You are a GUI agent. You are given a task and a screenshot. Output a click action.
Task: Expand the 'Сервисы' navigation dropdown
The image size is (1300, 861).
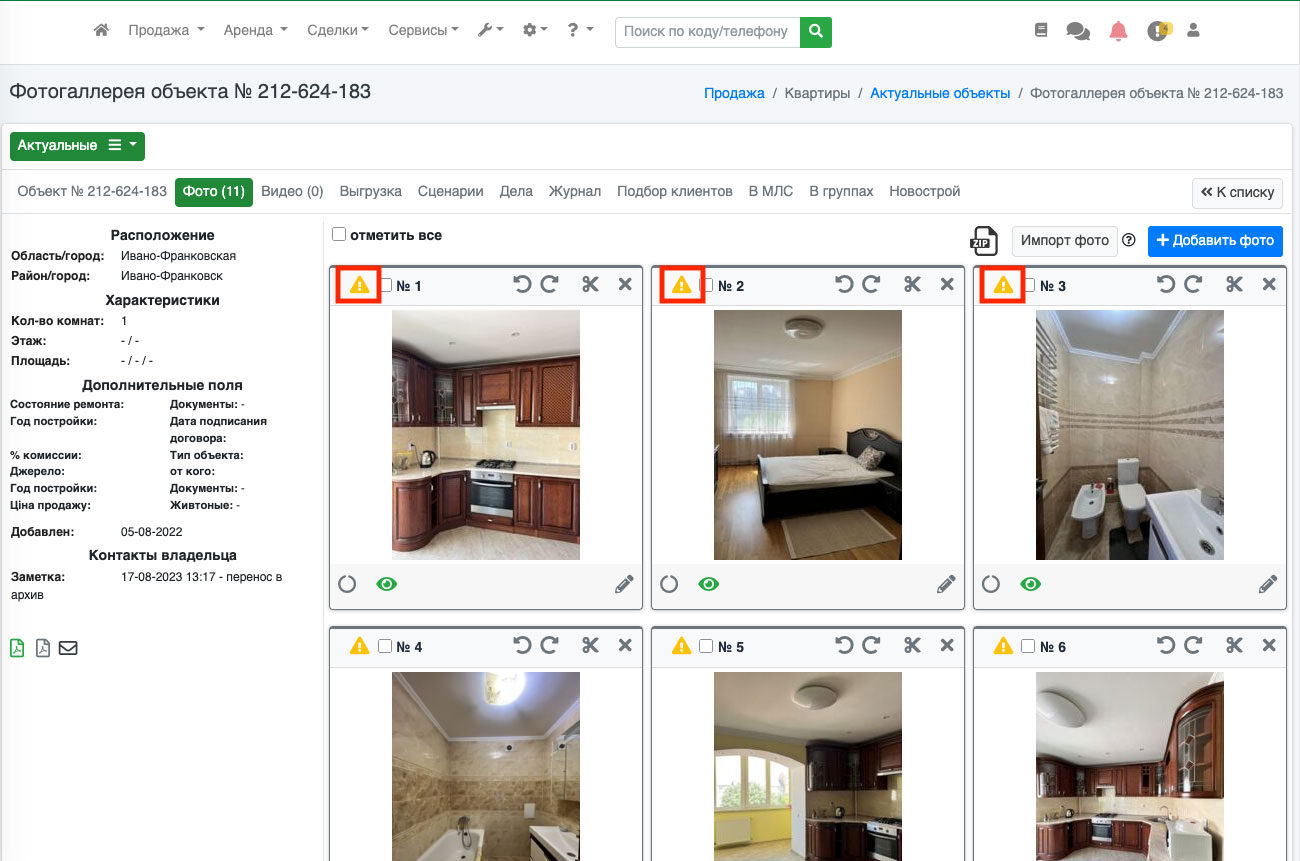click(423, 31)
